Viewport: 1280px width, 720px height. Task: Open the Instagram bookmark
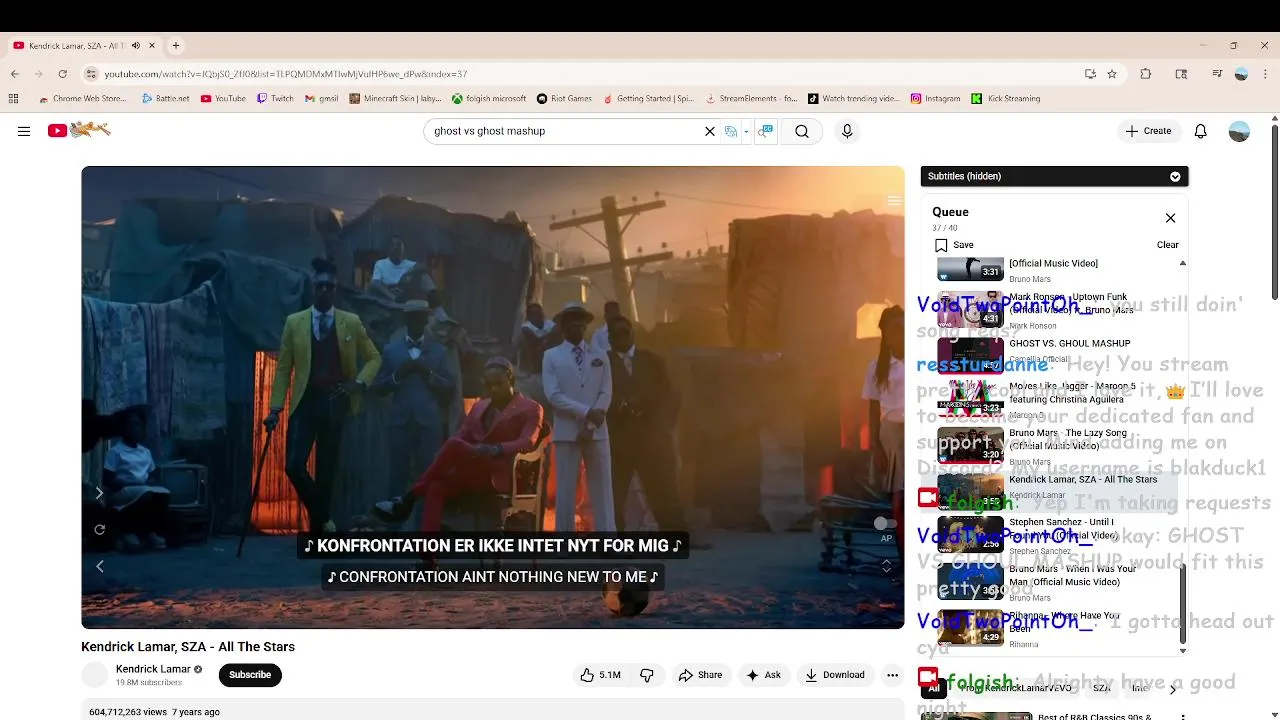pos(935,99)
